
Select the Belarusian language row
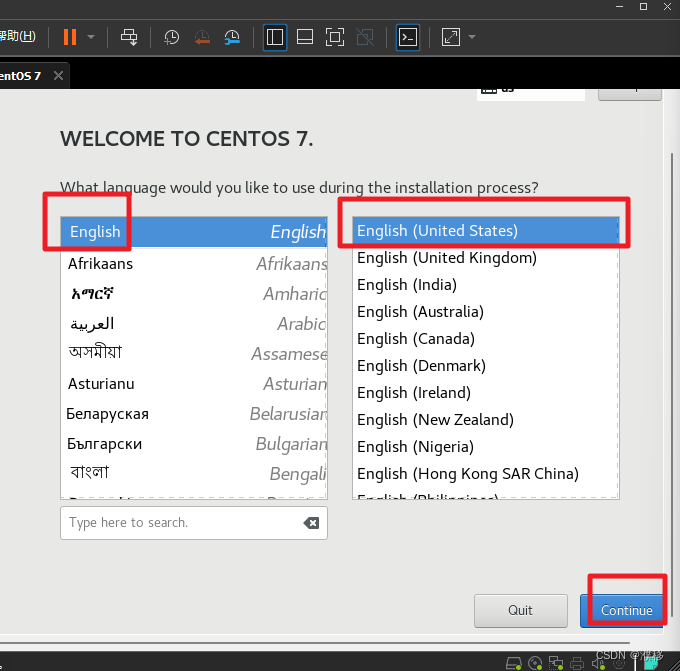194,414
